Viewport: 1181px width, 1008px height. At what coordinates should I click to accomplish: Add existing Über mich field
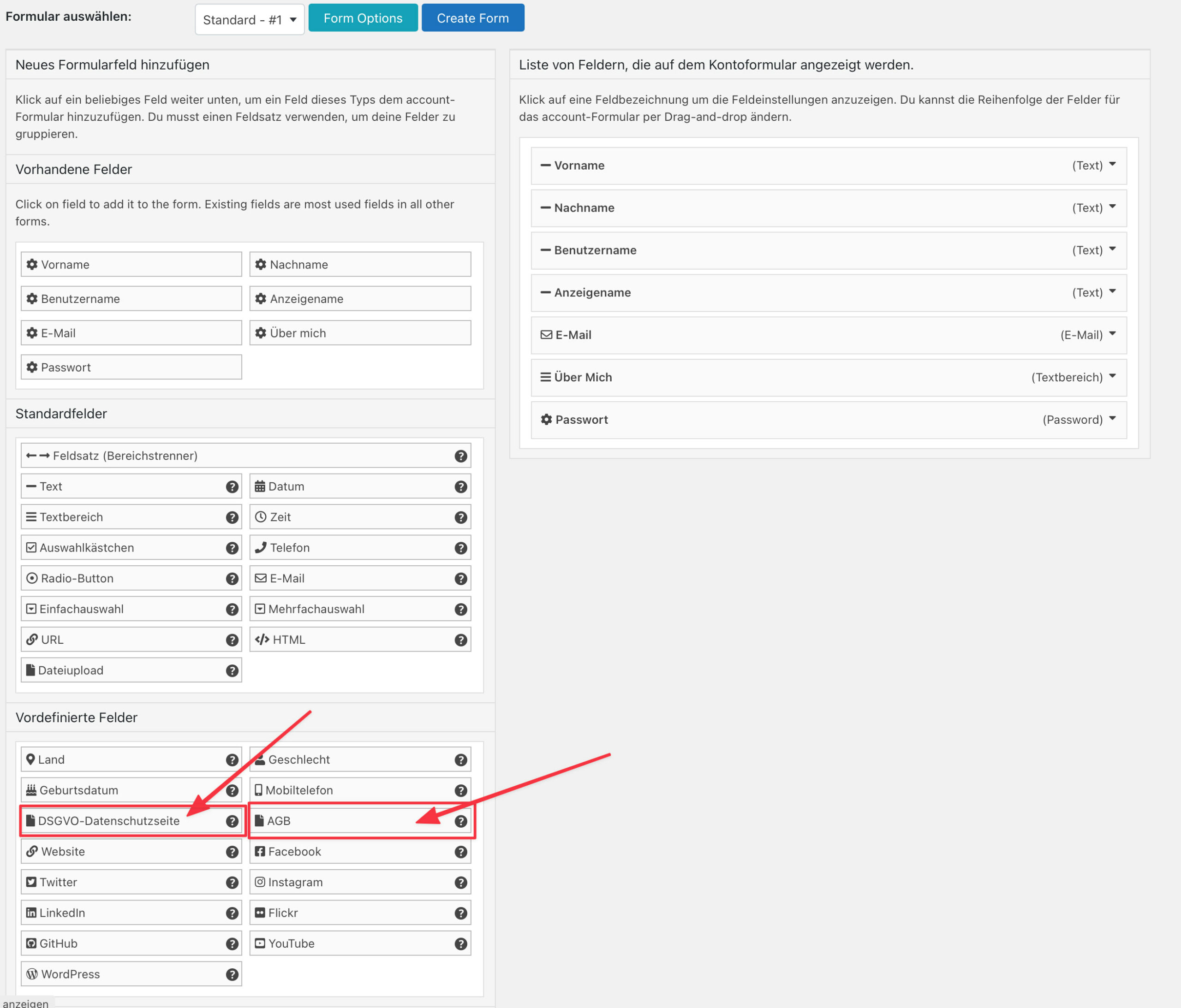360,333
